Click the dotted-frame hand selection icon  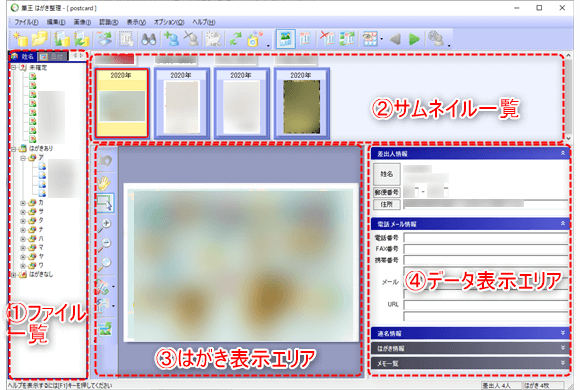(126, 39)
